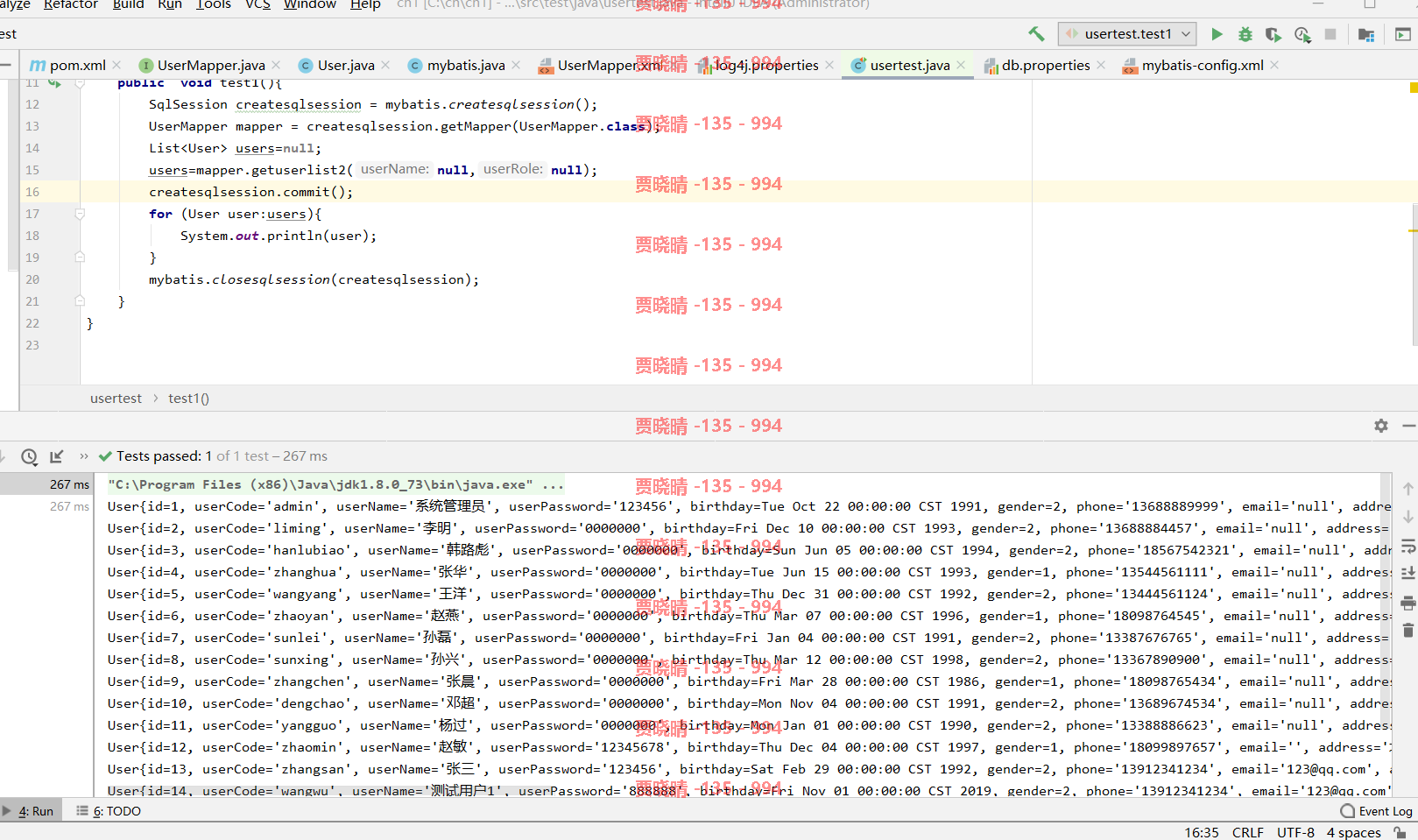Collapse the for loop fold marker

(x=80, y=214)
